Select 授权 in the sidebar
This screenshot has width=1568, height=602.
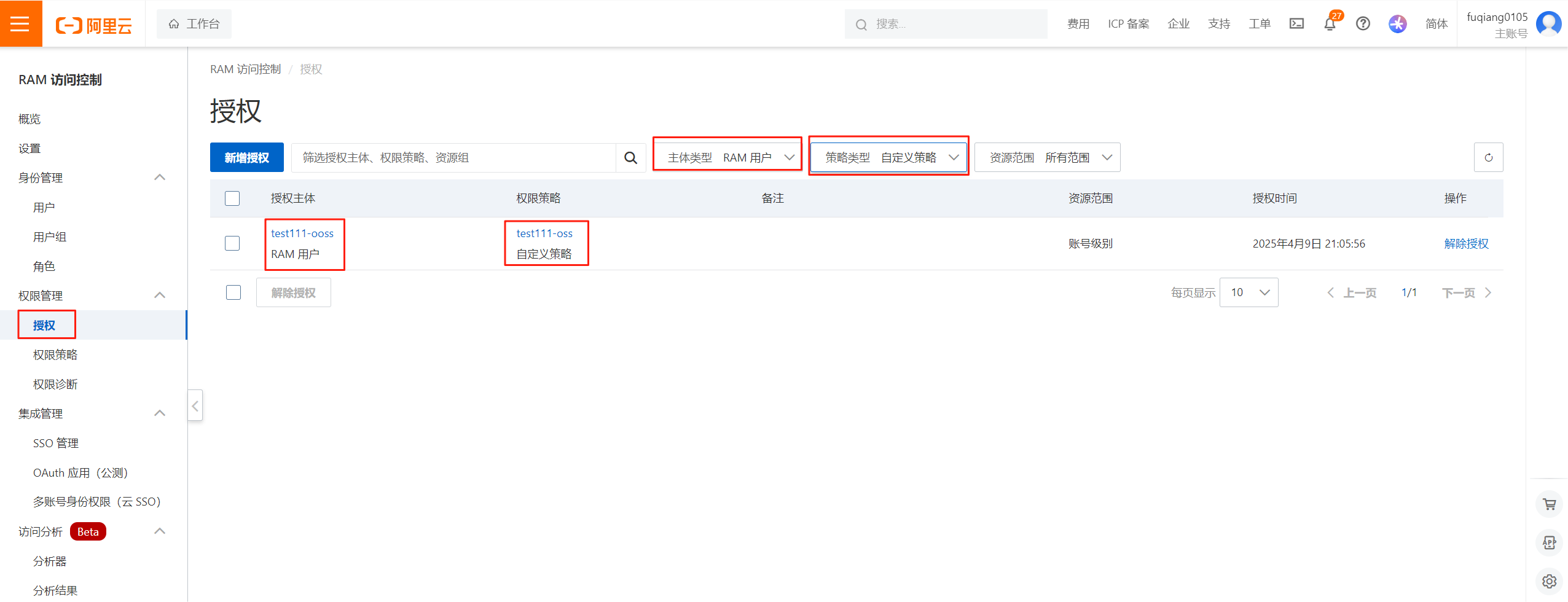pyautogui.click(x=44, y=325)
